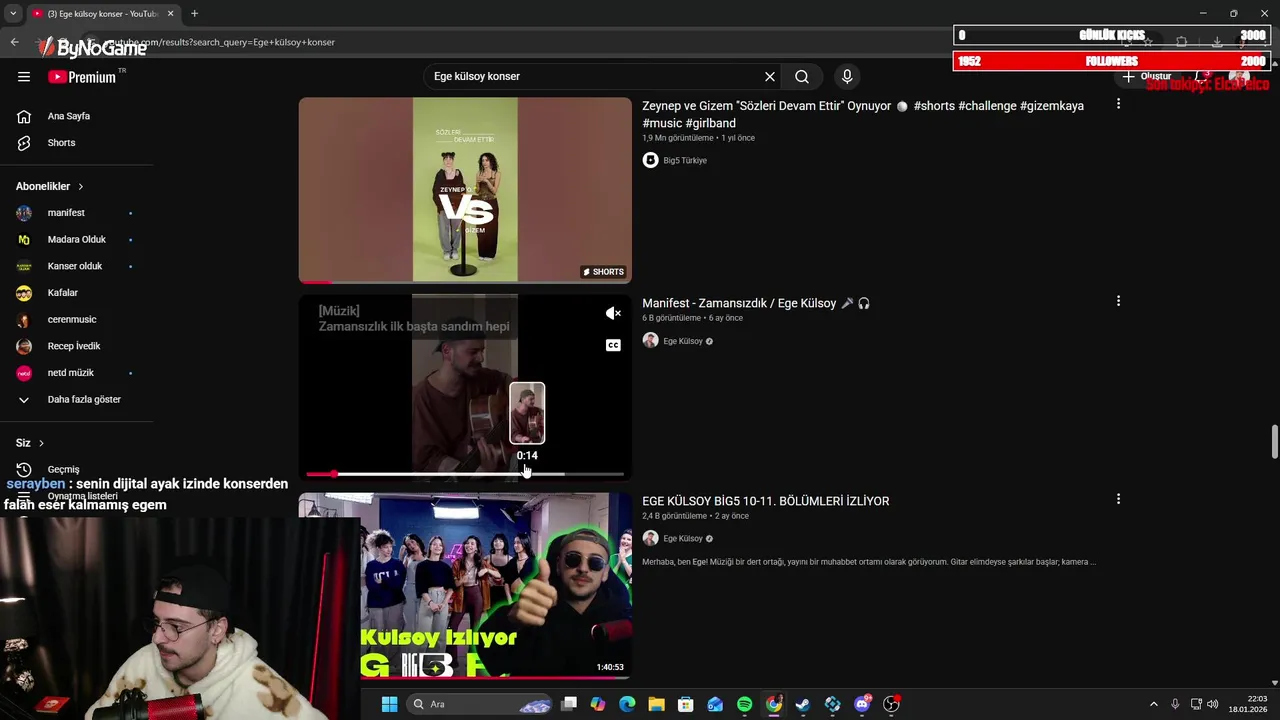Go back with the browser back arrow

pos(14,42)
